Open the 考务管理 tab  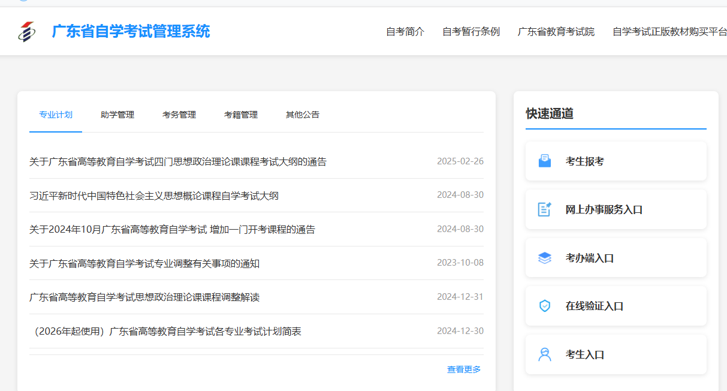point(179,115)
